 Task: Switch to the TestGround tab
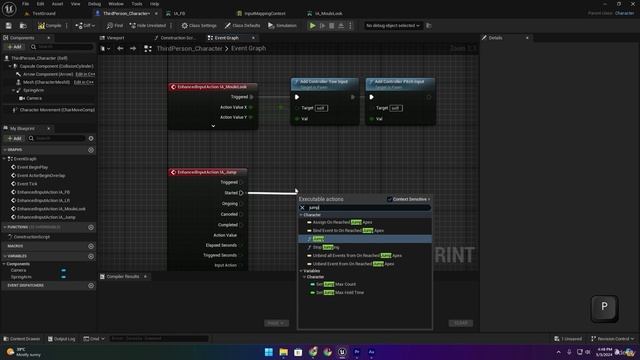44,13
